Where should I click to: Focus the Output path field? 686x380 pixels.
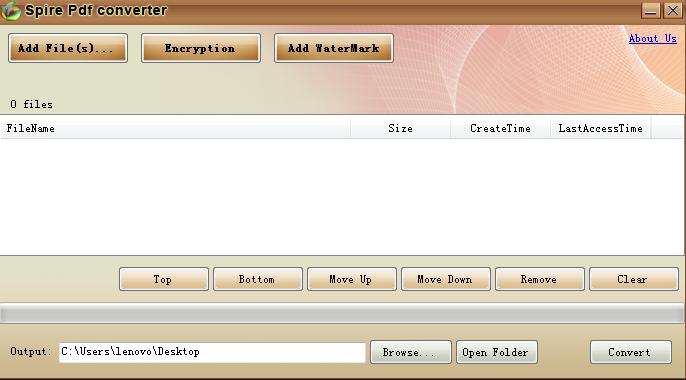pos(212,352)
